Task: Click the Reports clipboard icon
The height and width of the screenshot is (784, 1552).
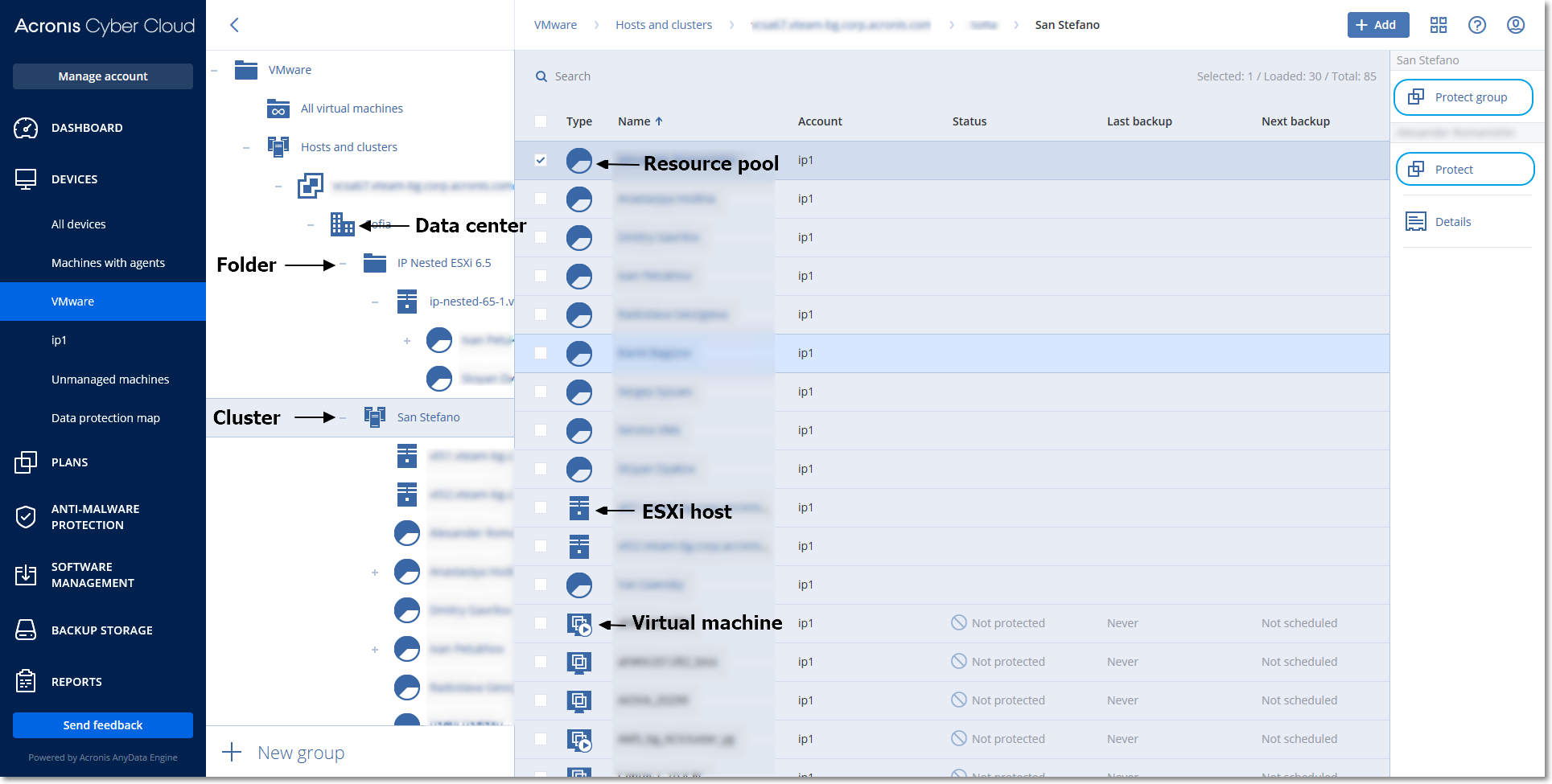Action: [x=26, y=682]
